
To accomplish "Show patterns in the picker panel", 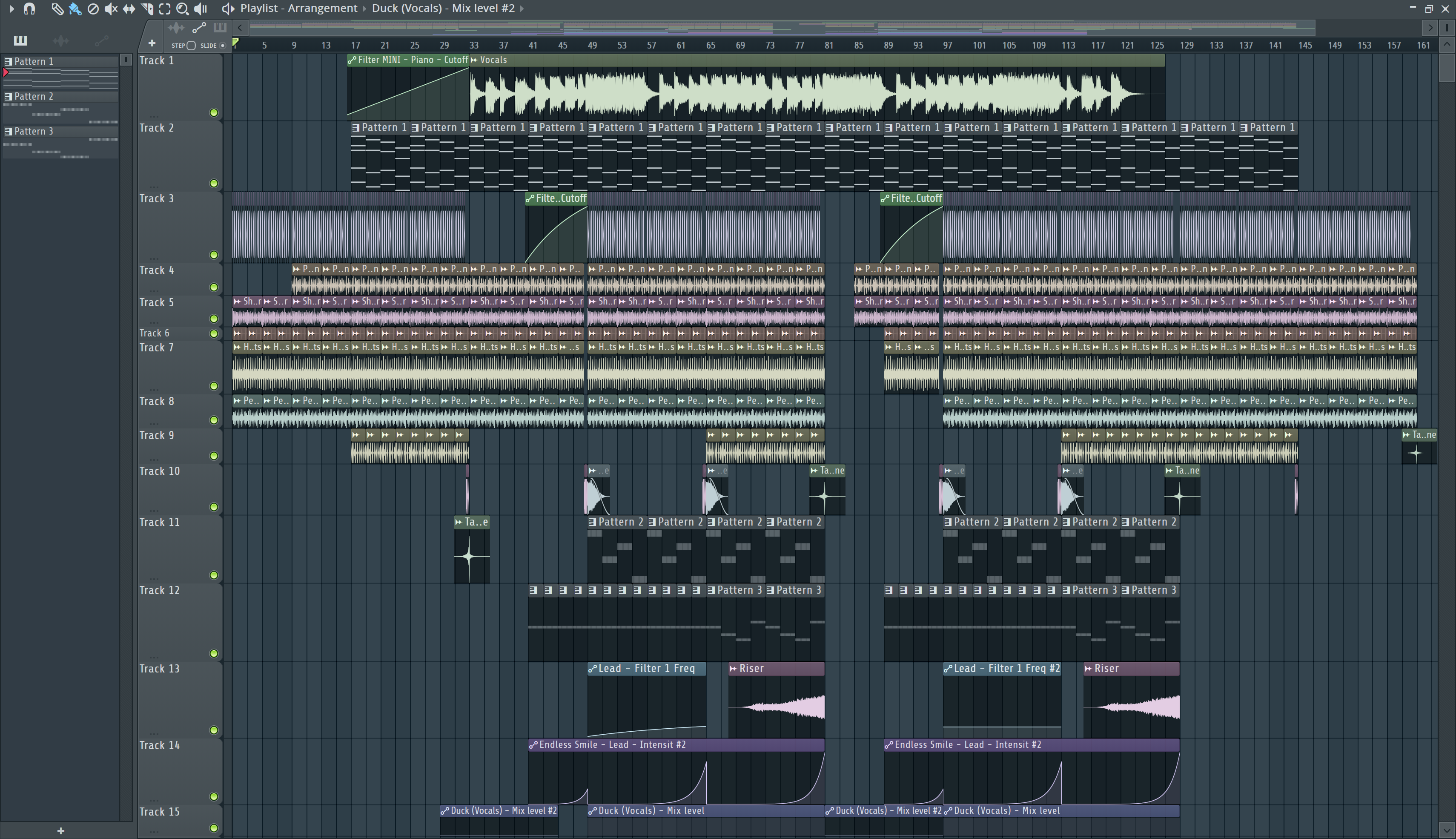I will coord(20,40).
